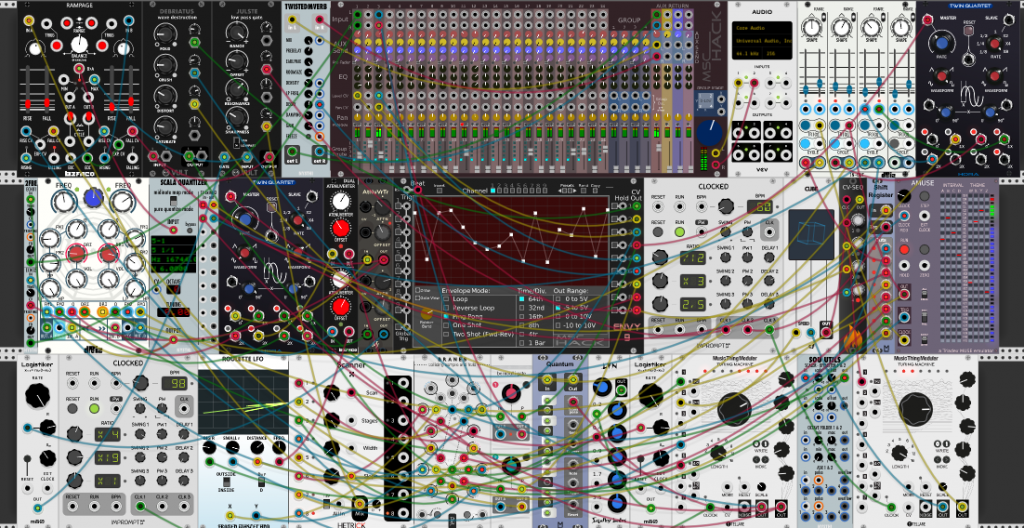This screenshot has width=1024, height=528.
Task: Click the Pattern Bend knob on Envy 9
Action: pos(426,314)
